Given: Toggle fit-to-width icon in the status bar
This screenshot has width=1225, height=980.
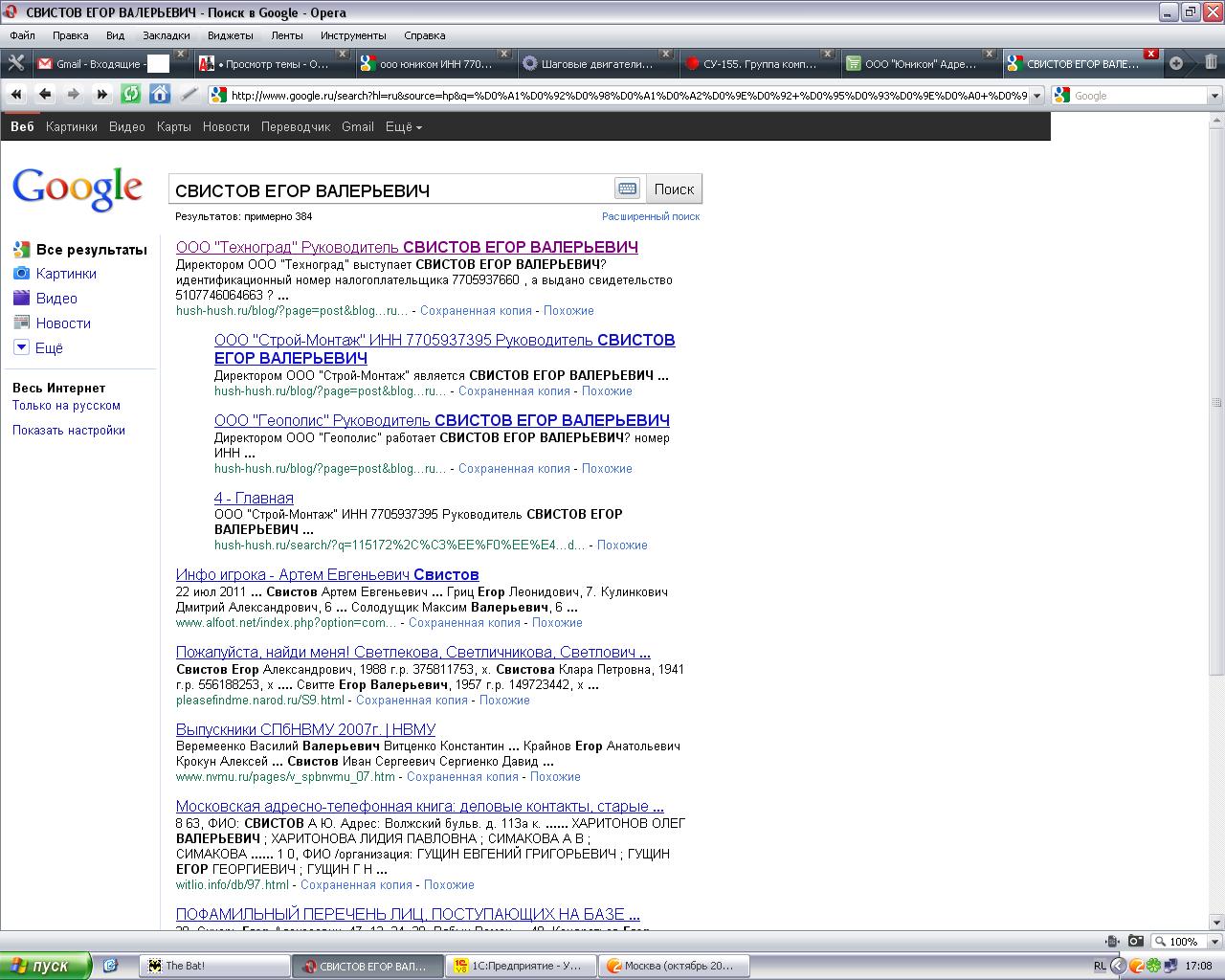Looking at the screenshot, I should pos(1111,941).
